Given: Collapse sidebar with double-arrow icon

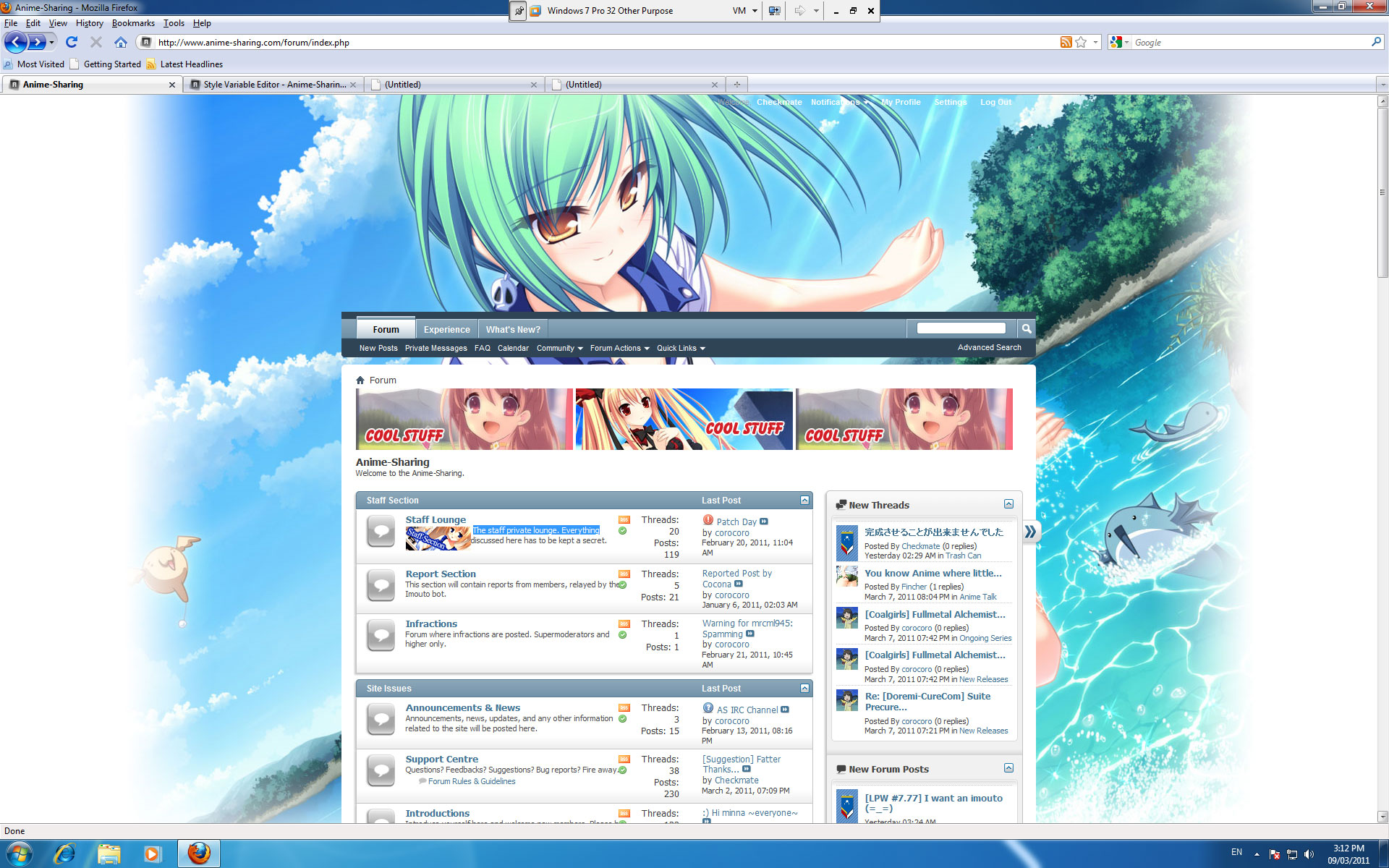Looking at the screenshot, I should coord(1030,532).
